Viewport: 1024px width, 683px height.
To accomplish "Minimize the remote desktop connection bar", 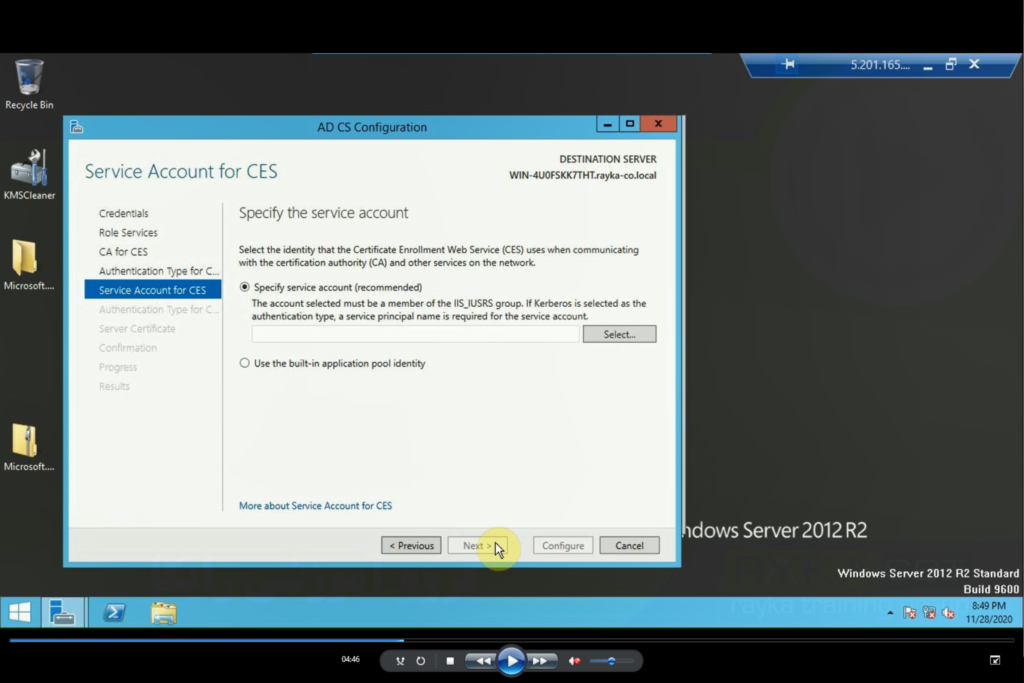I will coord(928,65).
